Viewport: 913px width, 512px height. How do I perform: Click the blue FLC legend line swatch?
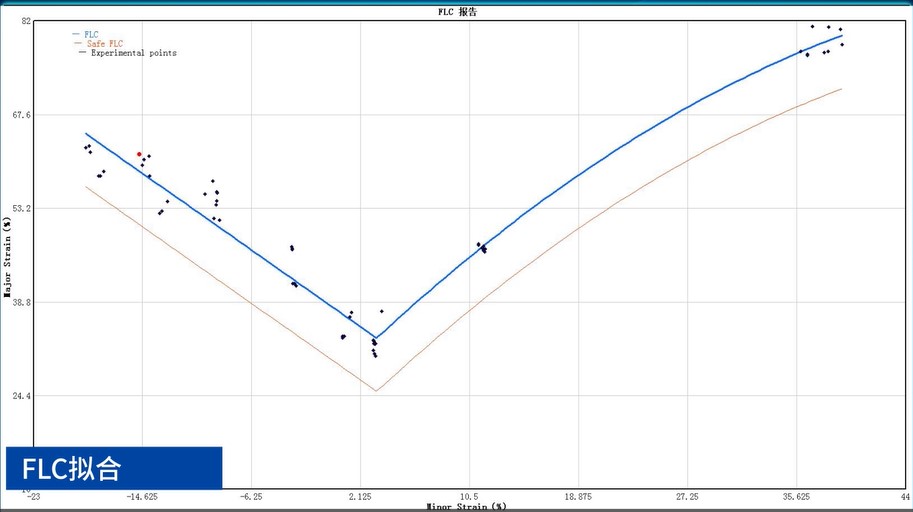click(x=76, y=34)
